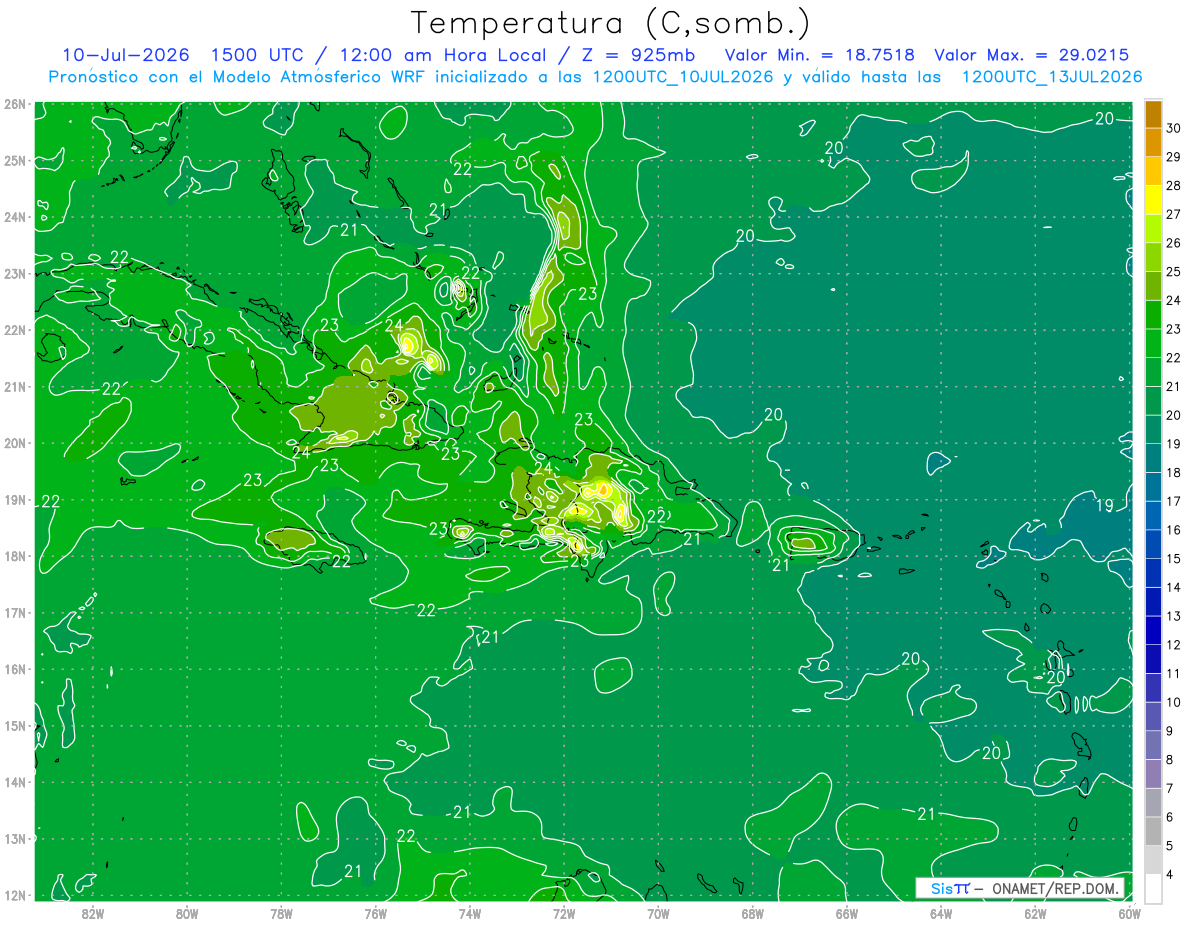Click the map title "Temperatura (C,somb.)"
Screen dimensions: 1200x927
(x=611, y=23)
